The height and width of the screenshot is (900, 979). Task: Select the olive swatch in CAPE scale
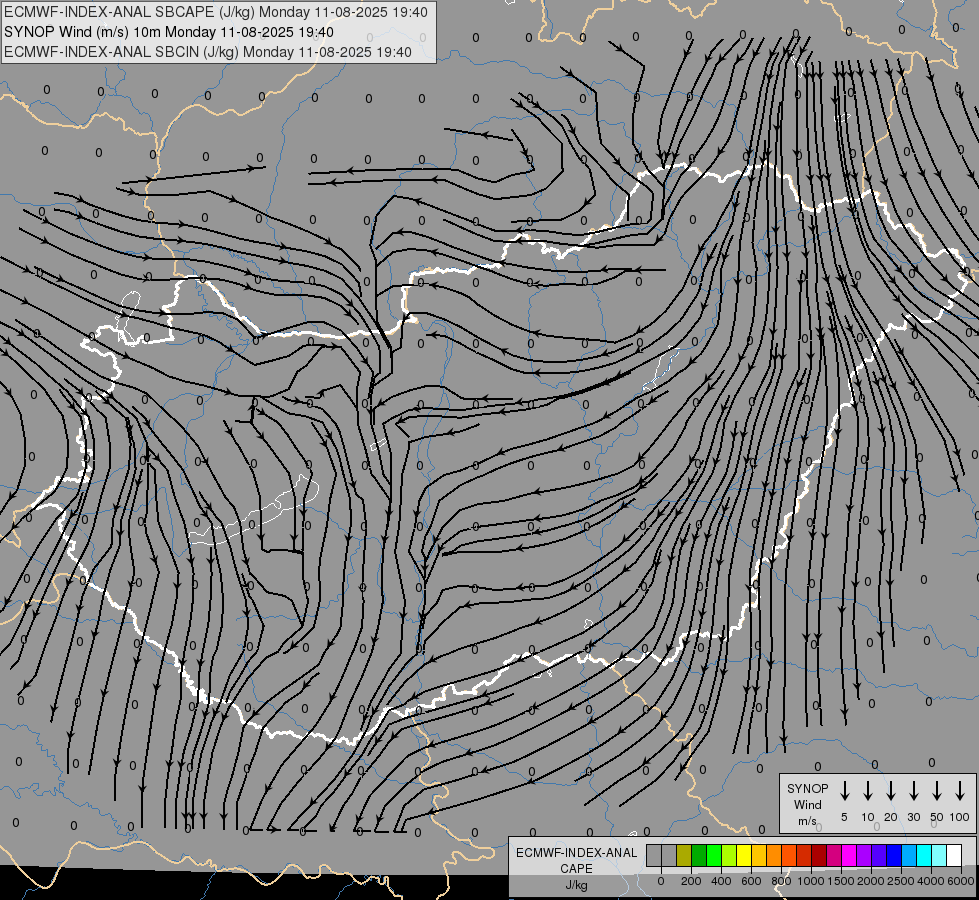[x=684, y=855]
